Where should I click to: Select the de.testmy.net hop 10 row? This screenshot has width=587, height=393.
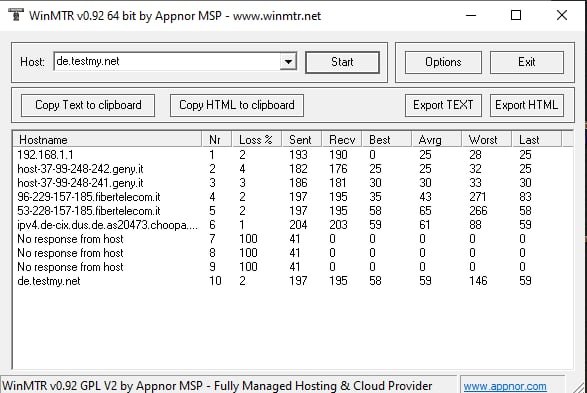point(293,281)
